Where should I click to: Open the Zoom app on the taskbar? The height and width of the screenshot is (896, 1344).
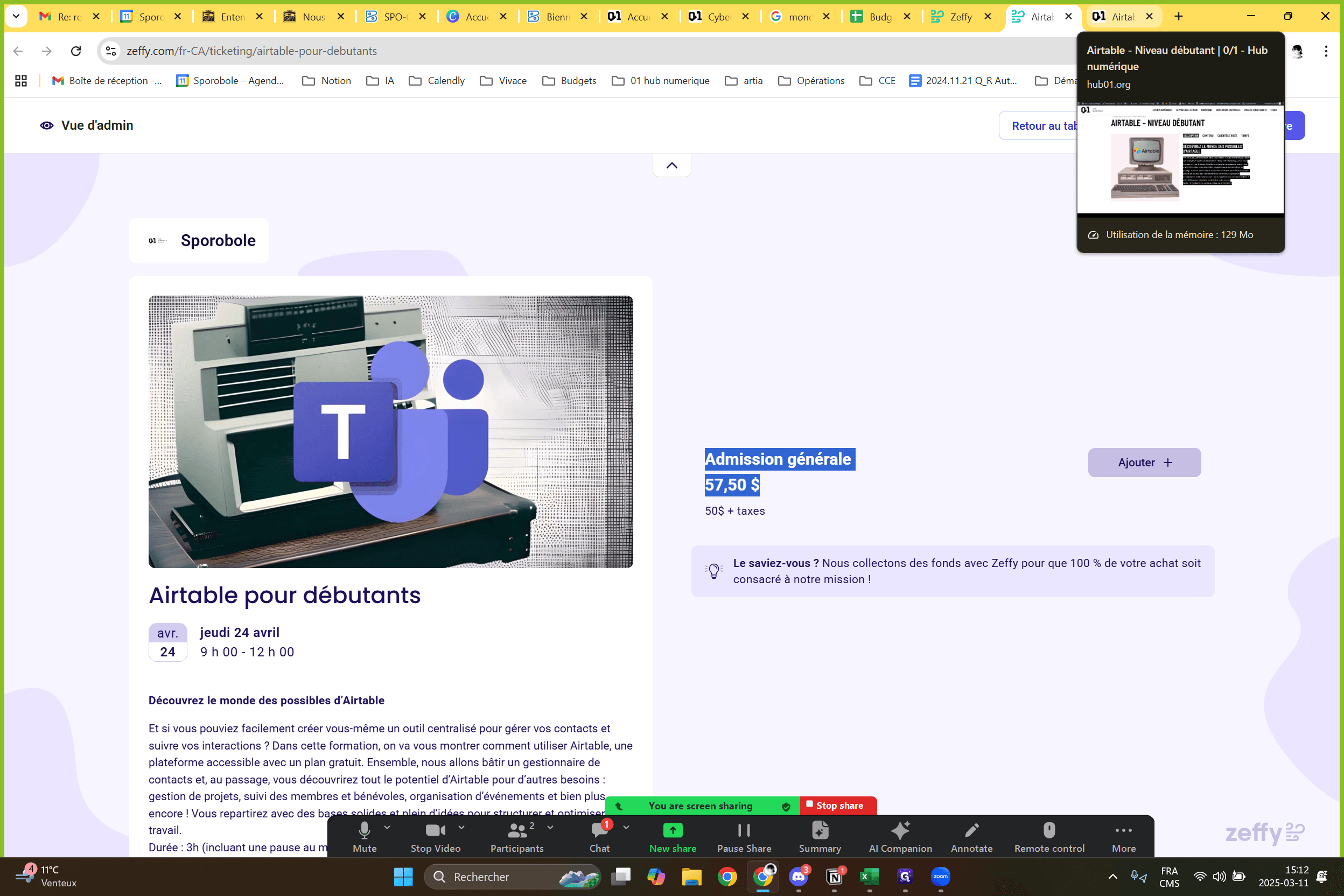(x=941, y=876)
